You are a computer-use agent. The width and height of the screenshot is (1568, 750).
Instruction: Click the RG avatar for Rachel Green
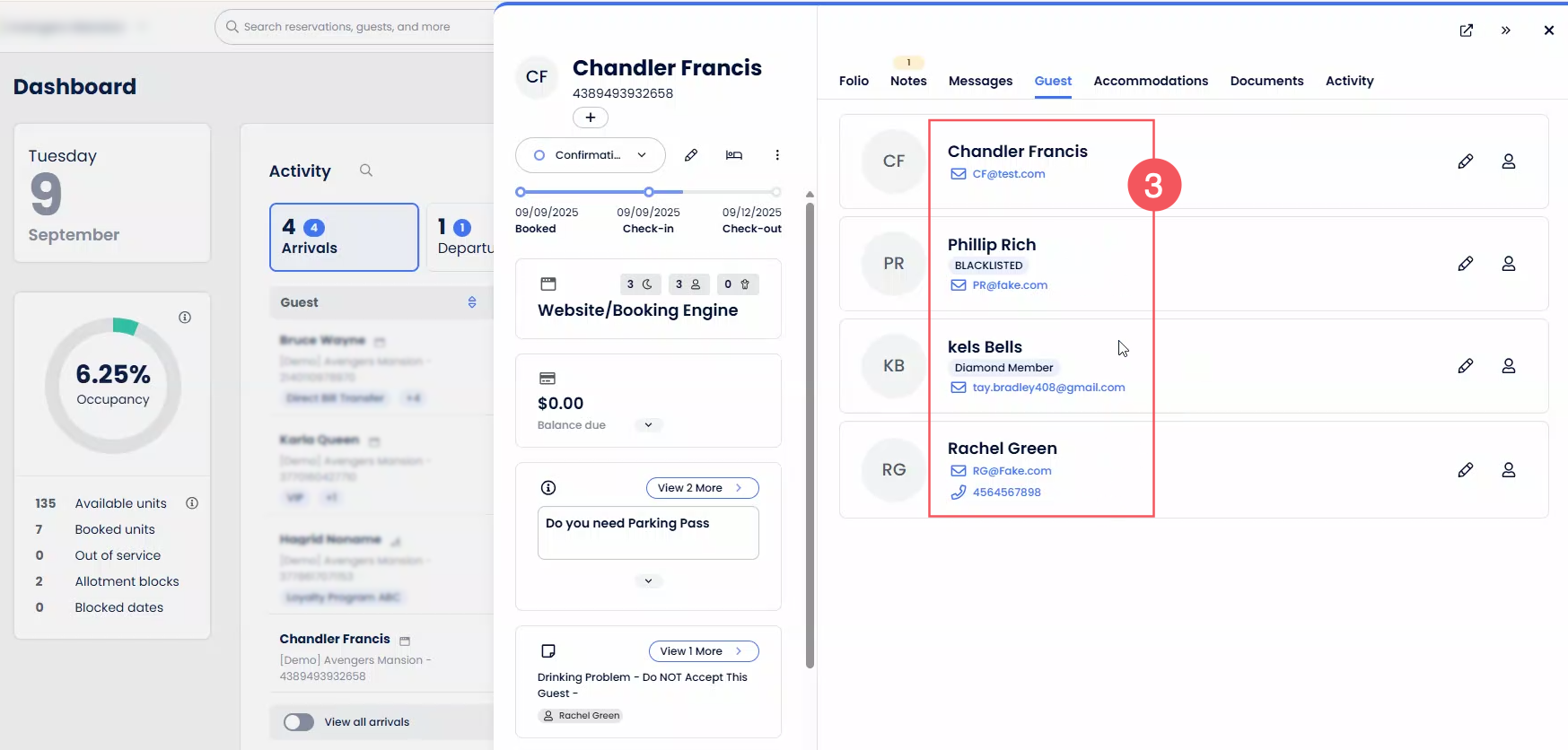point(894,470)
